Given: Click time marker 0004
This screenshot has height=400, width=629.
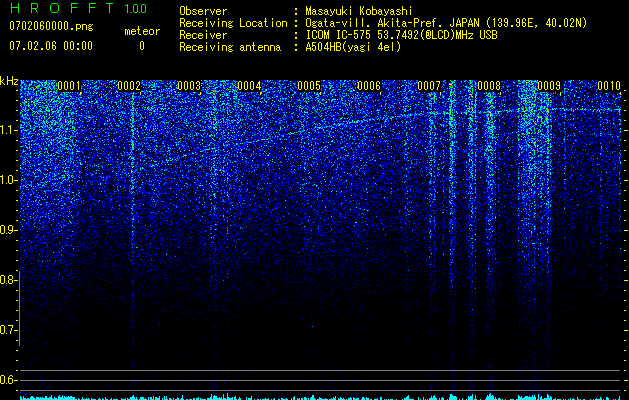Looking at the screenshot, I should (249, 86).
